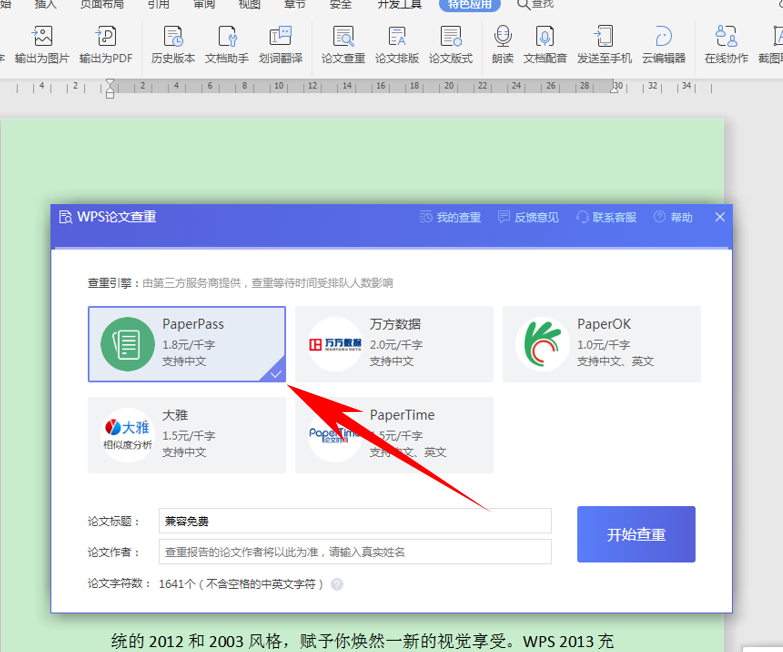The width and height of the screenshot is (783, 652).
Task: Open 反馈意见 feedback in dialog header
Action: point(528,217)
